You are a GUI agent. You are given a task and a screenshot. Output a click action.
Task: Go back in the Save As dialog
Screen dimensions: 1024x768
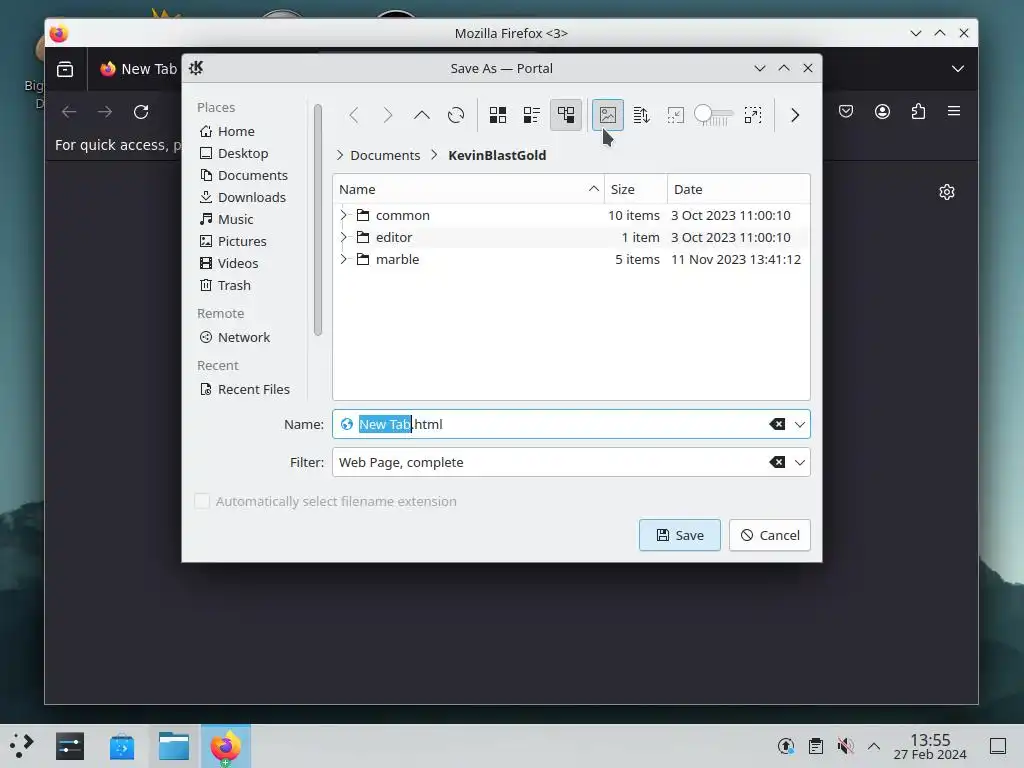[x=354, y=116]
